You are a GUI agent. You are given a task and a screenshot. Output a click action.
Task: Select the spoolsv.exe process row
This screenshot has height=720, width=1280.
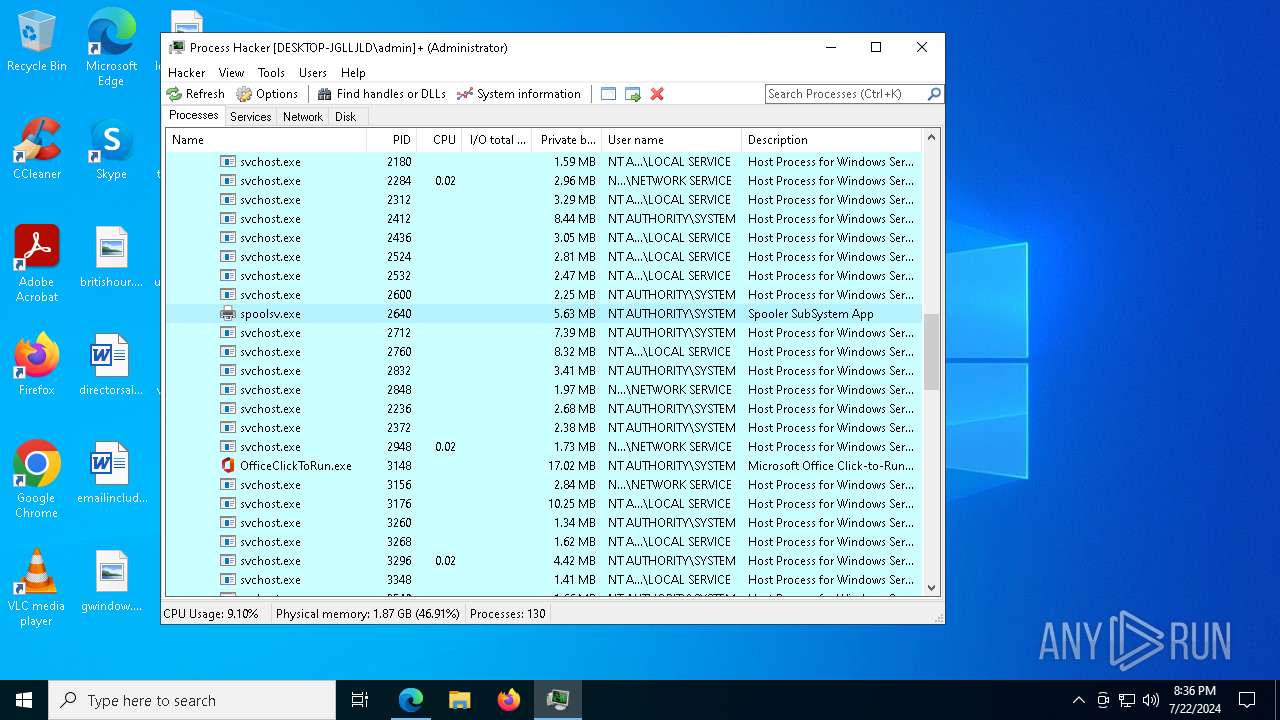(543, 314)
